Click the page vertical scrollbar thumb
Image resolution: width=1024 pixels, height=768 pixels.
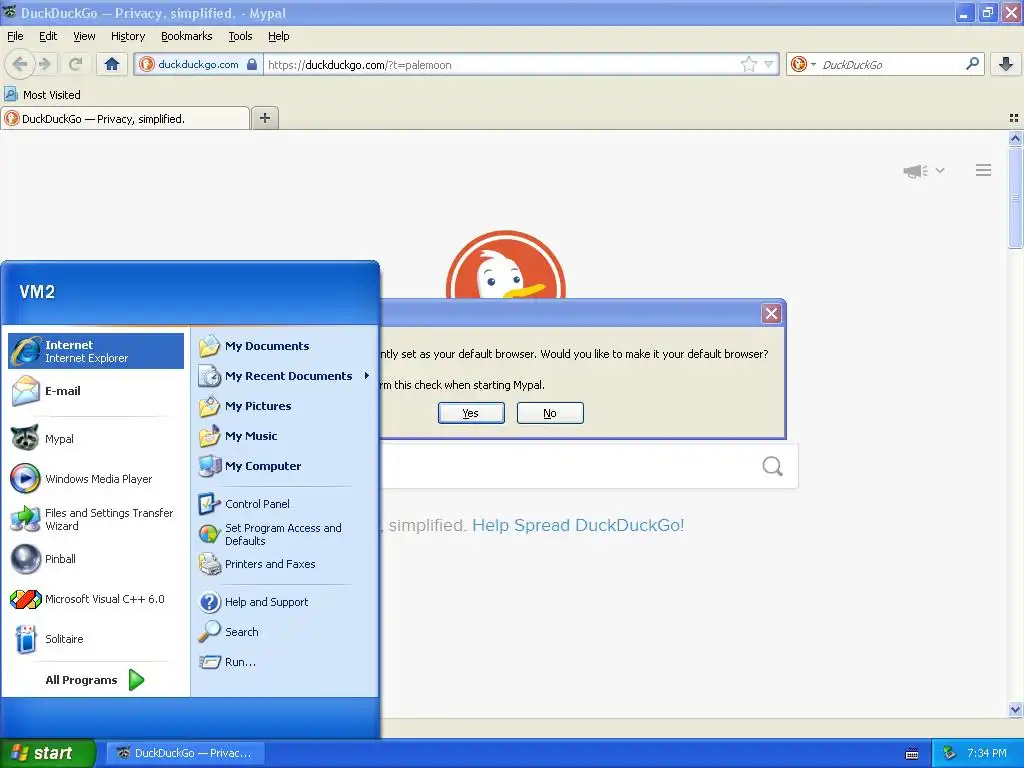click(x=1015, y=197)
